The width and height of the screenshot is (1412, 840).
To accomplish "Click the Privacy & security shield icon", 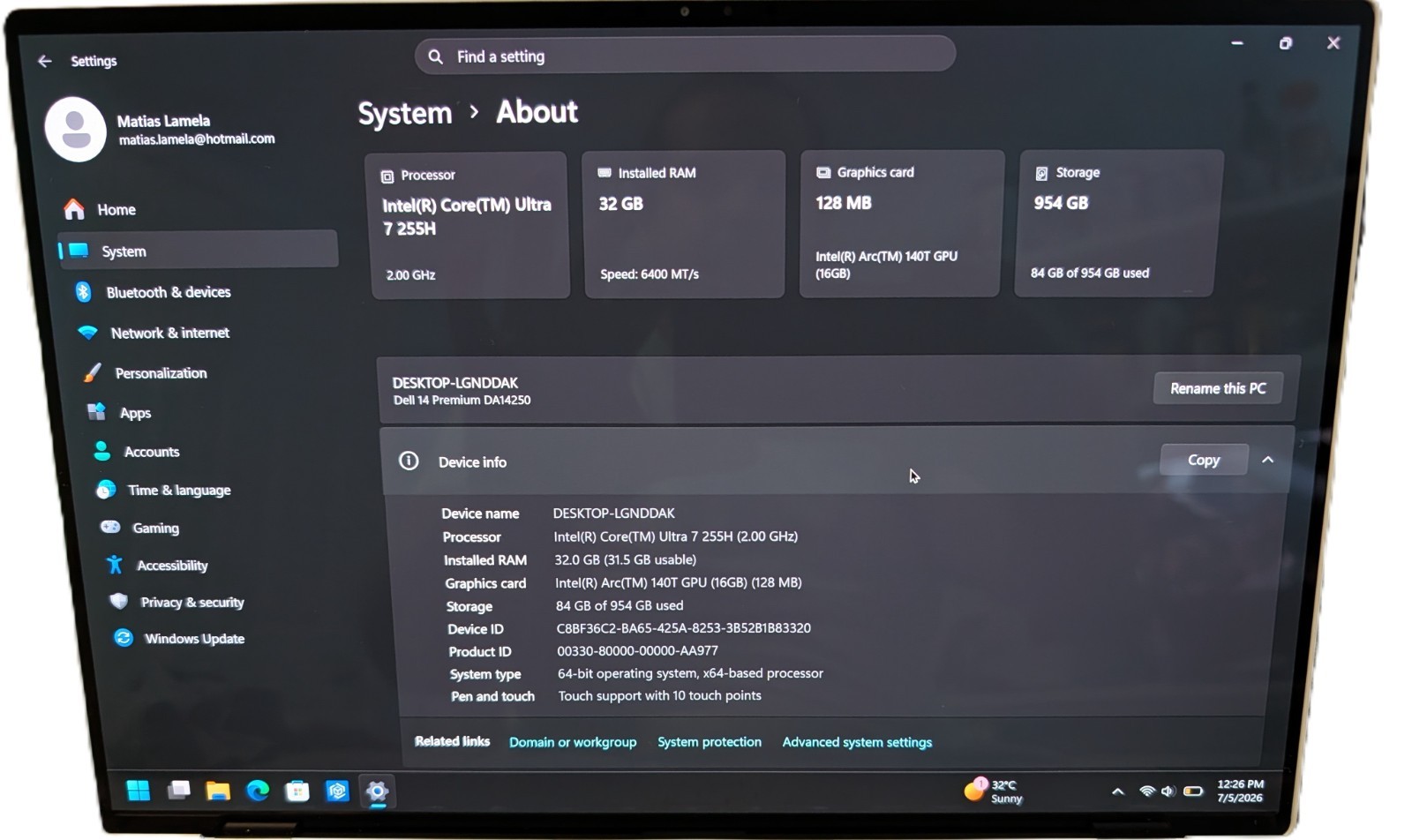I will pyautogui.click(x=119, y=602).
